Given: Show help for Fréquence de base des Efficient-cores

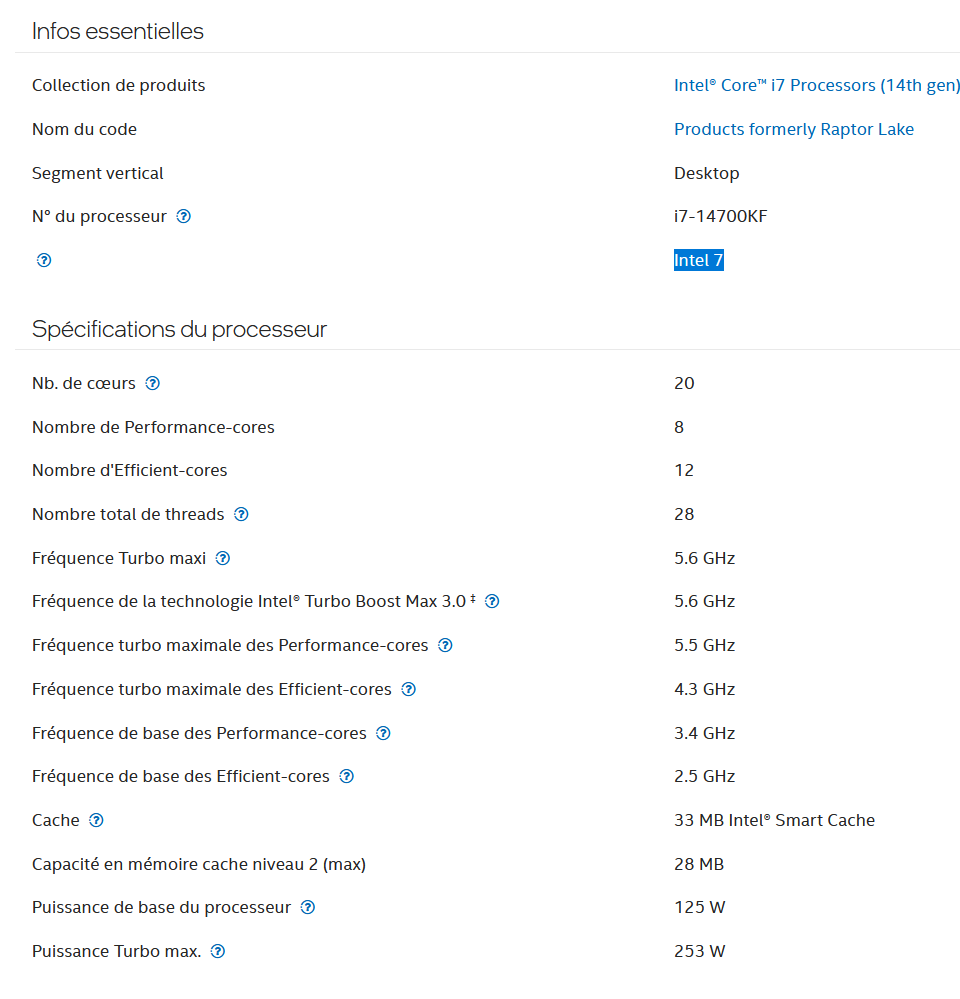Looking at the screenshot, I should point(346,776).
